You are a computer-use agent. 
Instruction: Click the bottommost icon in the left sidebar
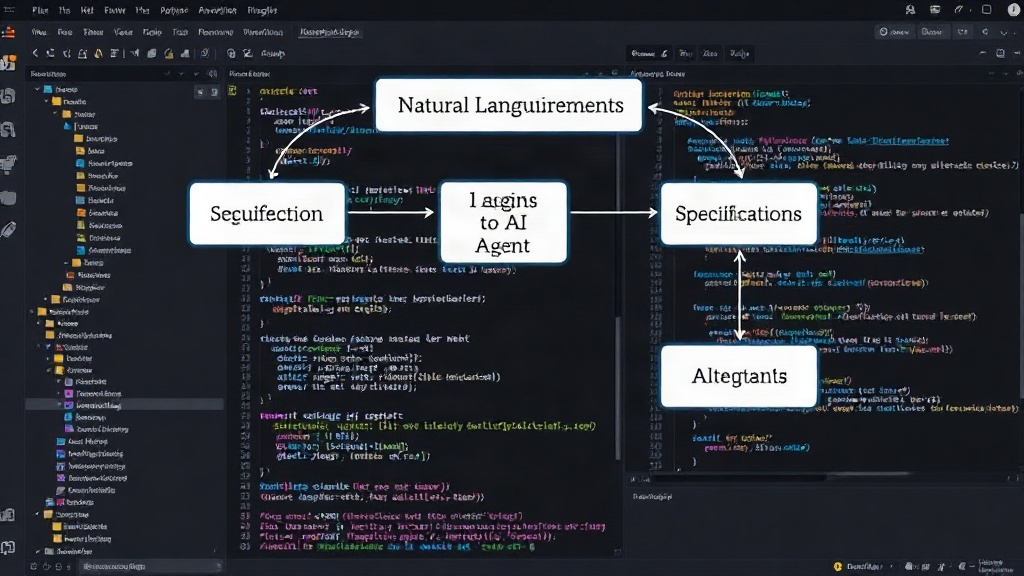(x=8, y=547)
